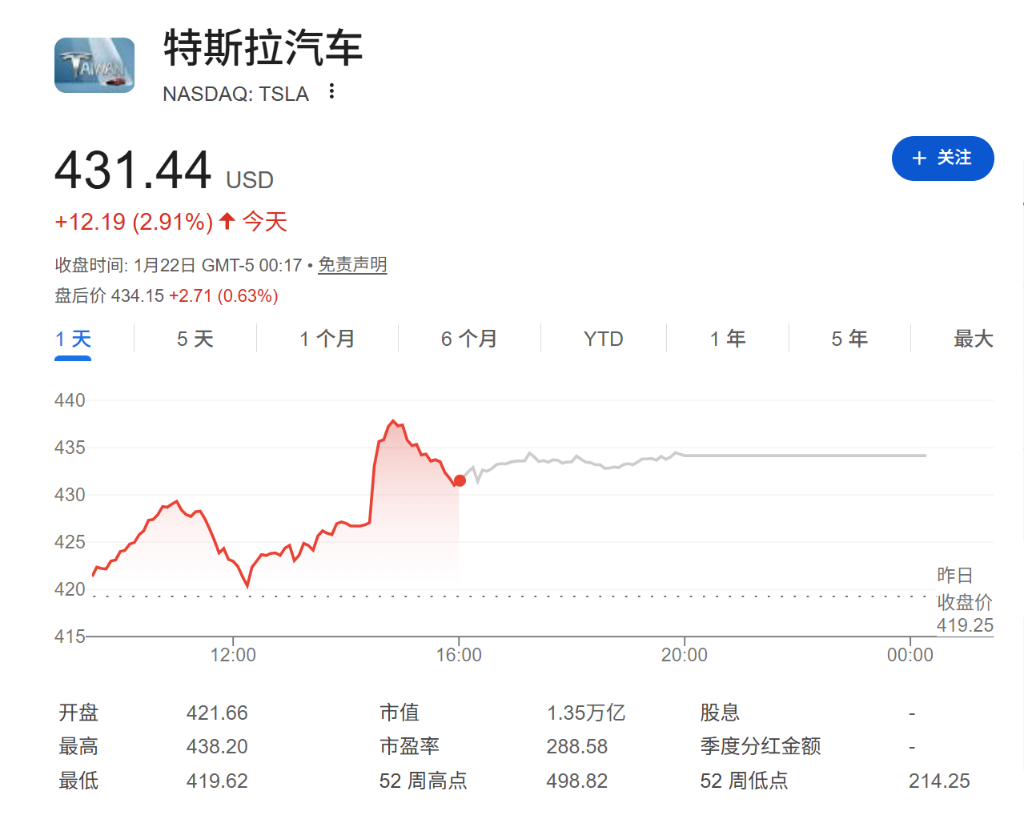The width and height of the screenshot is (1024, 821).
Task: Switch to the 1 年 tab
Action: pos(728,339)
